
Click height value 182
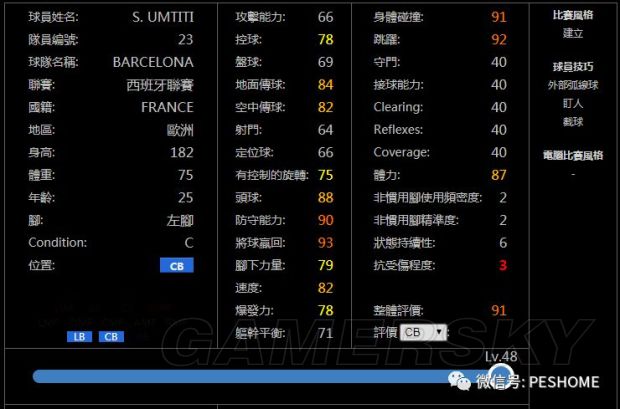(x=182, y=152)
